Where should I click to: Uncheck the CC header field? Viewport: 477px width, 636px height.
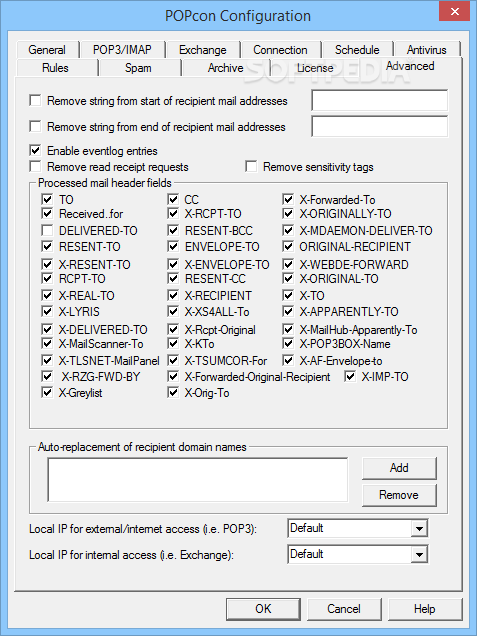[173, 199]
